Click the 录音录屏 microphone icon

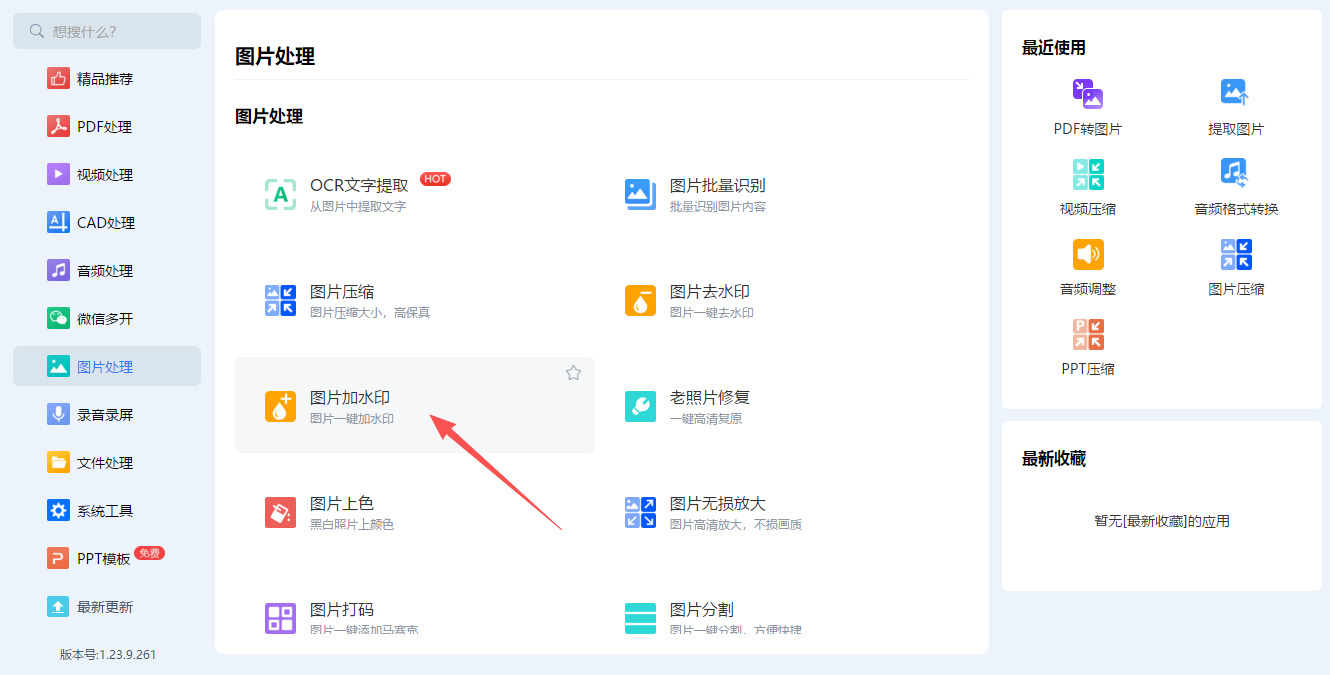pos(58,415)
